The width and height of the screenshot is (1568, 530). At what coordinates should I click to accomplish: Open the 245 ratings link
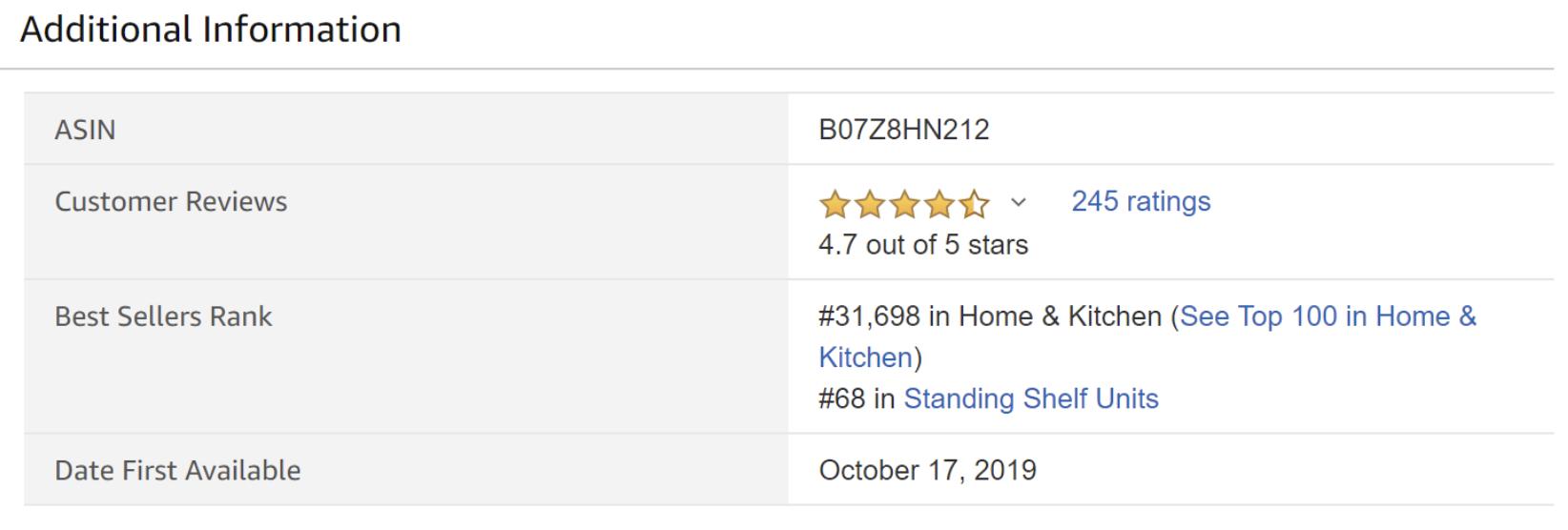1141,201
